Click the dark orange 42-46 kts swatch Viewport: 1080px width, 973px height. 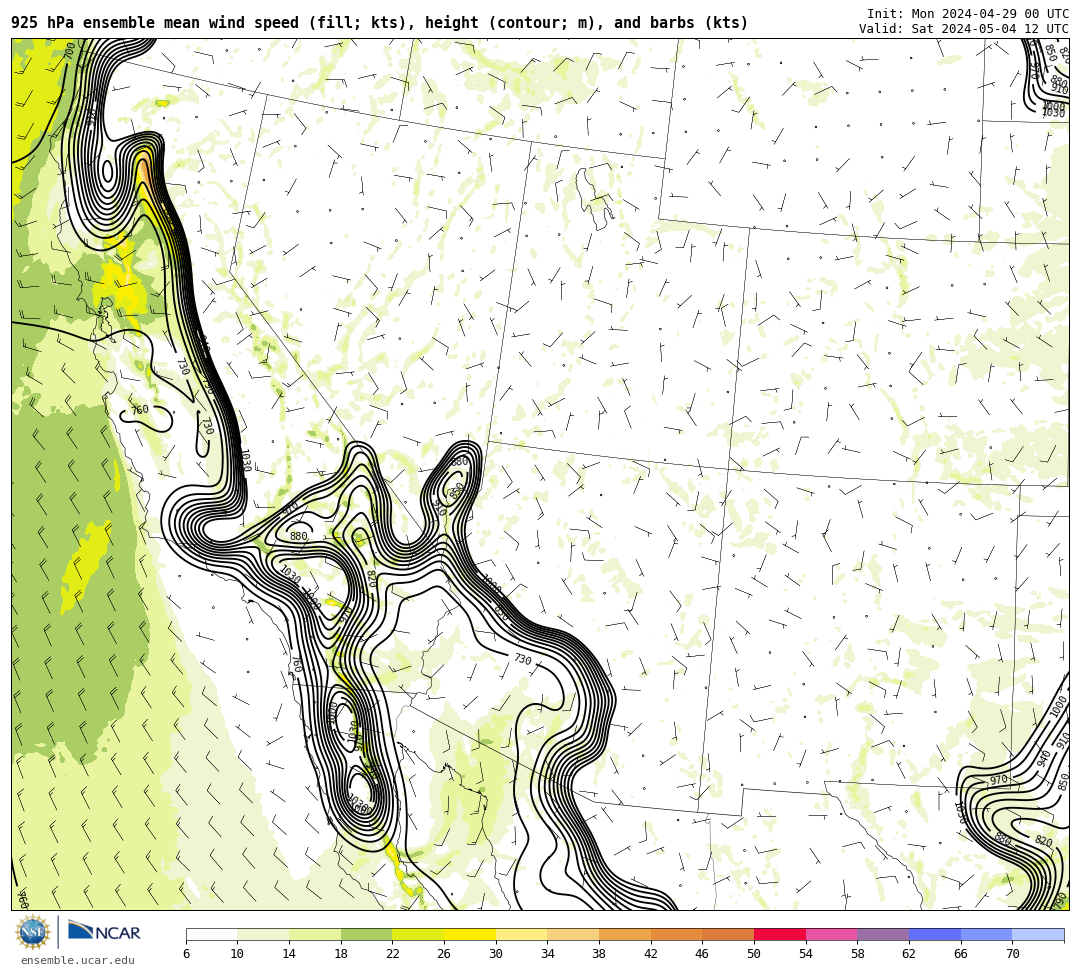coord(676,934)
